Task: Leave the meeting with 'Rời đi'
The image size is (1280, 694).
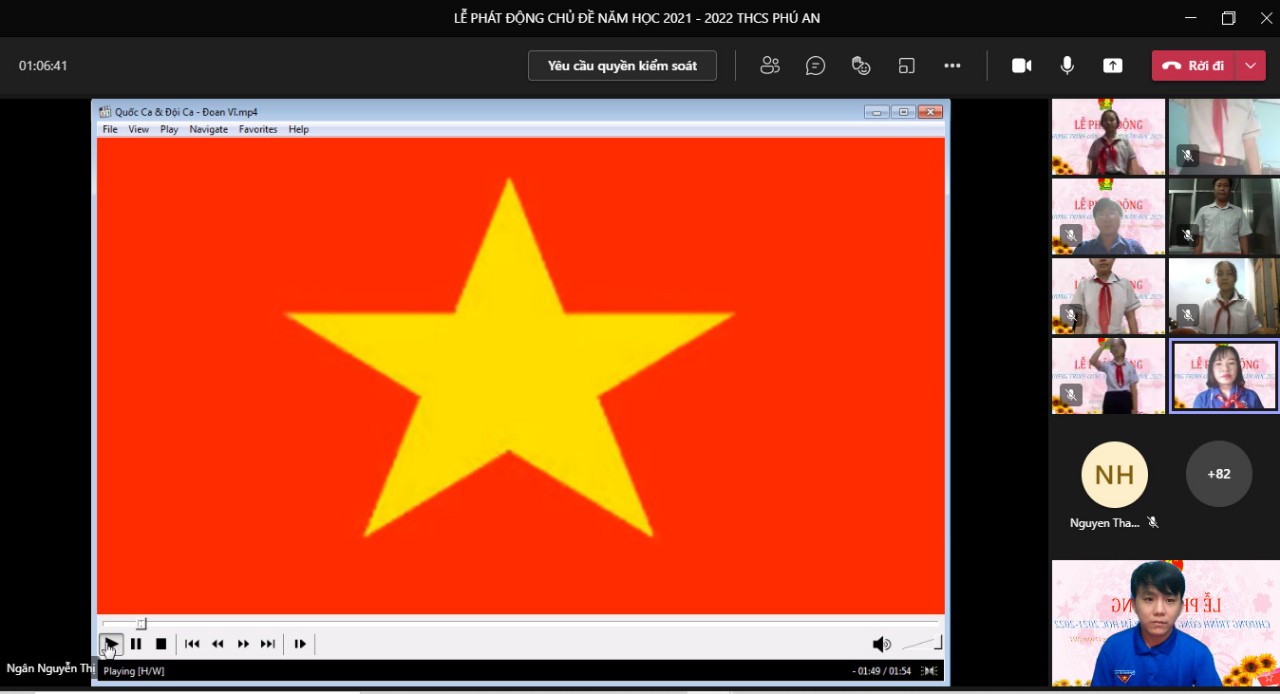Action: (x=1194, y=66)
